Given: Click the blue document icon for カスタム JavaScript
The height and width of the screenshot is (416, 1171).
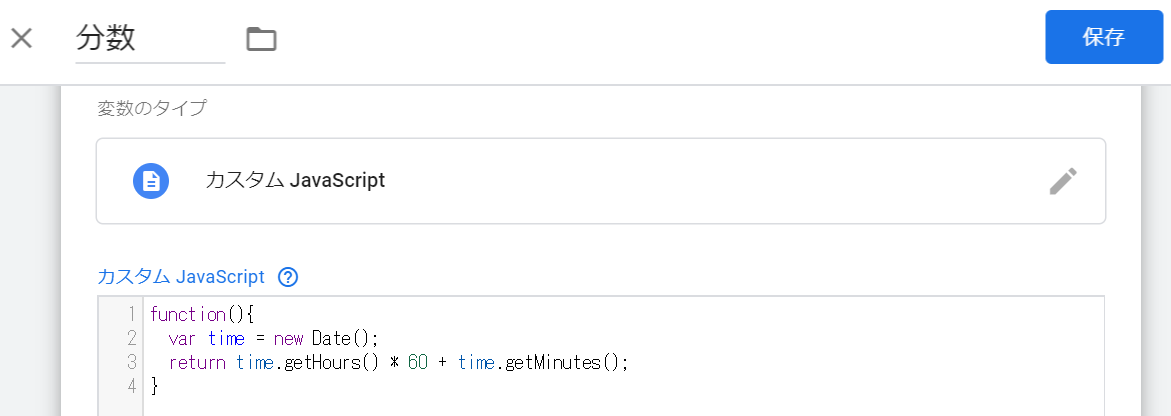Looking at the screenshot, I should coord(151,181).
